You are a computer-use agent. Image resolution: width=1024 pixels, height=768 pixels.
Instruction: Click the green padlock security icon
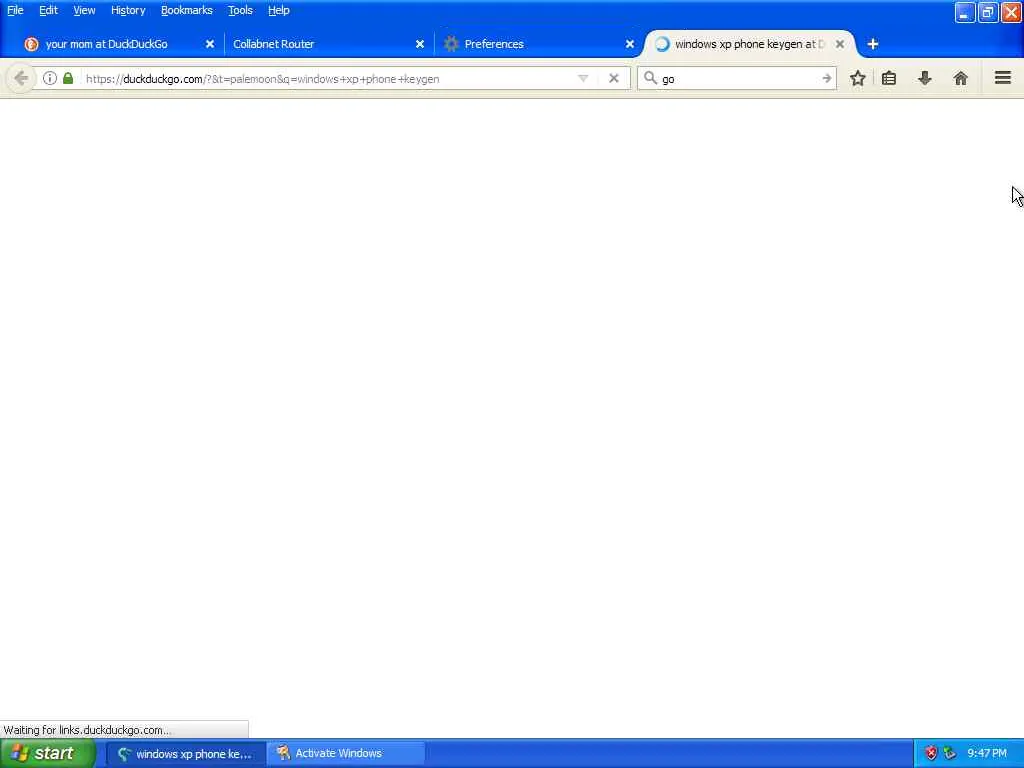click(x=68, y=78)
